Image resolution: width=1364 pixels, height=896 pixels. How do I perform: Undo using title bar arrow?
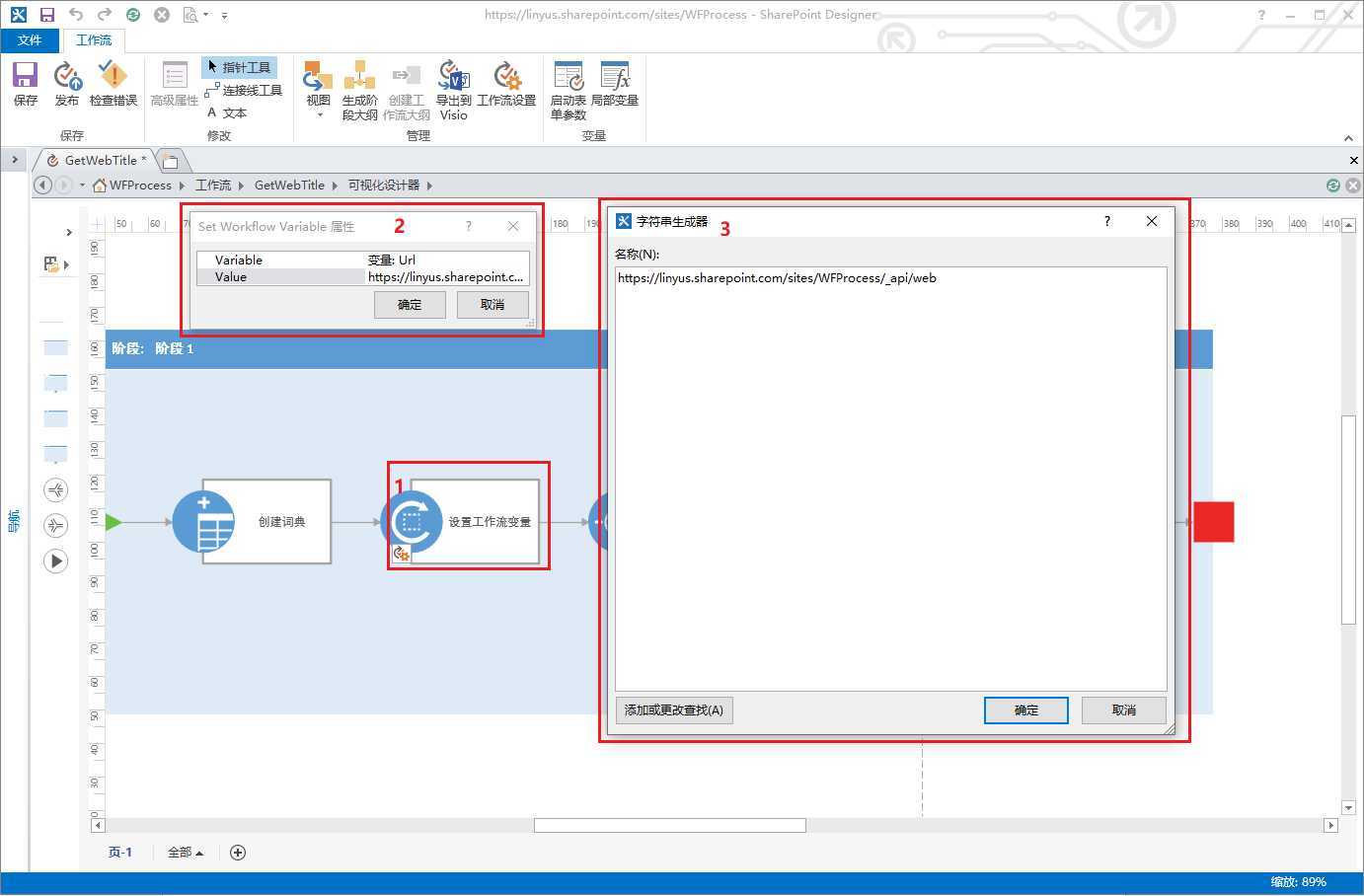(76, 15)
